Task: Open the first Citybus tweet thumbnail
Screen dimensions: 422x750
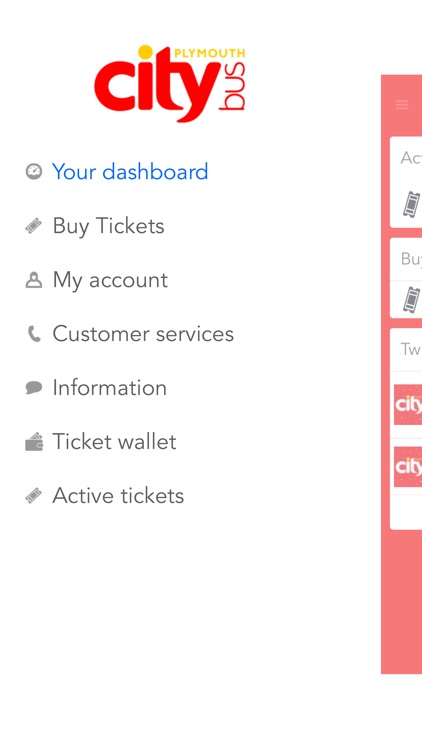Action: [408, 405]
